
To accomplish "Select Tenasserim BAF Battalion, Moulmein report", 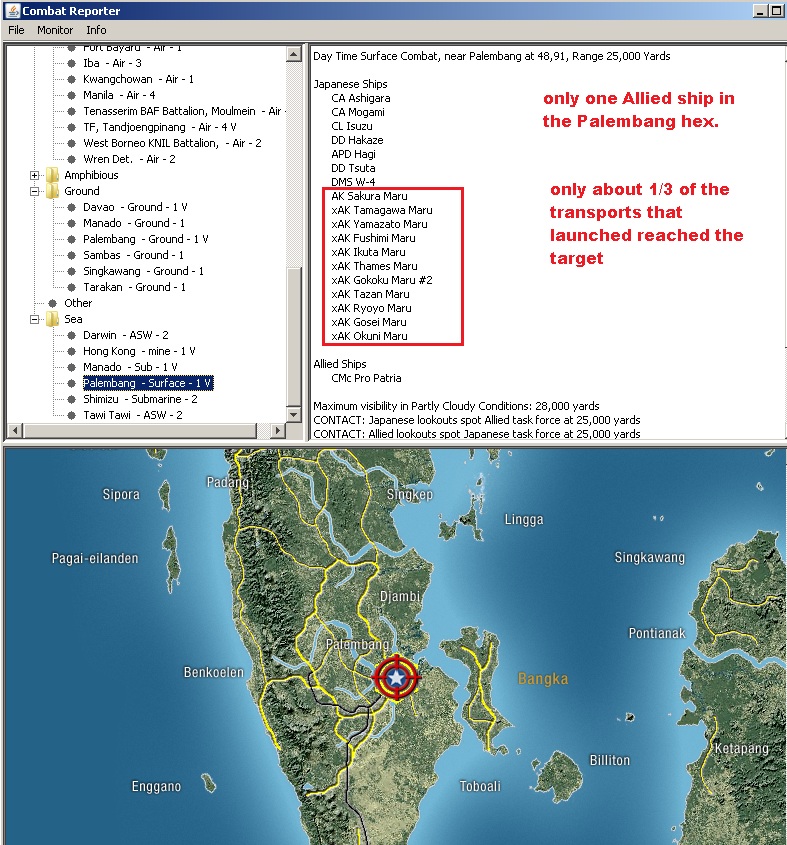I will coord(182,111).
